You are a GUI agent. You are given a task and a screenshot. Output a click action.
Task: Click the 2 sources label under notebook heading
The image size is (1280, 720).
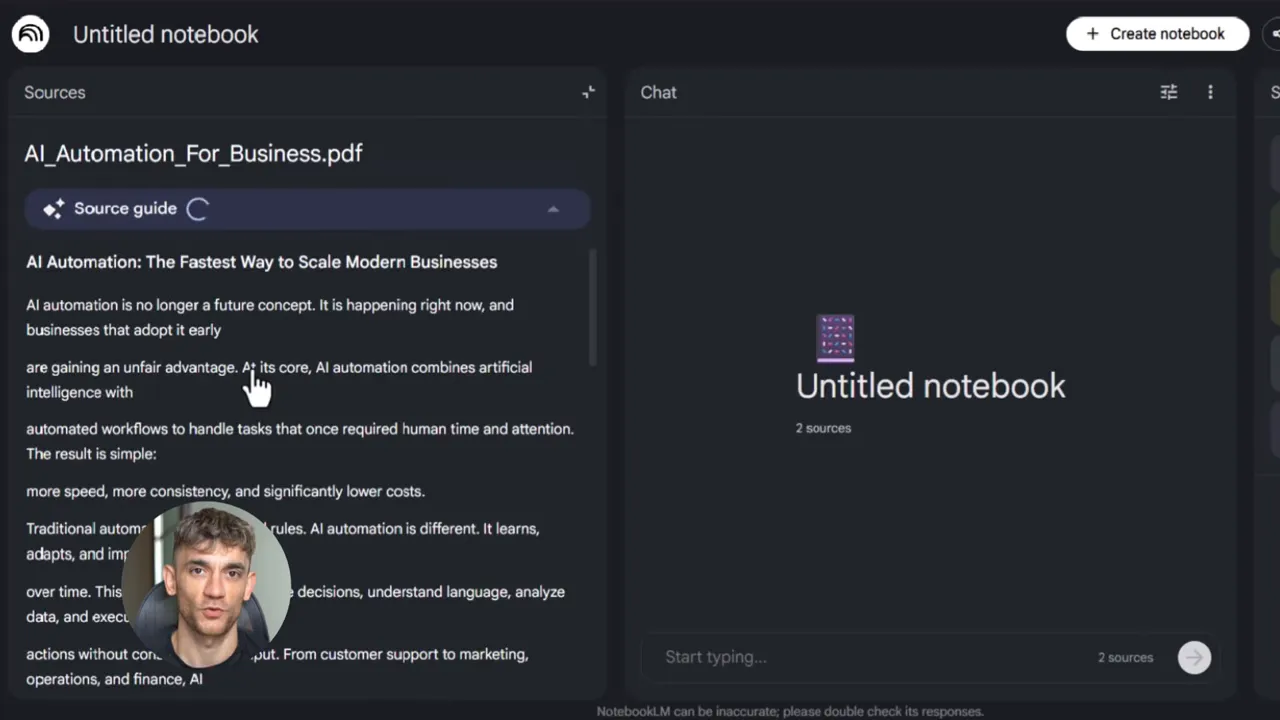click(823, 428)
